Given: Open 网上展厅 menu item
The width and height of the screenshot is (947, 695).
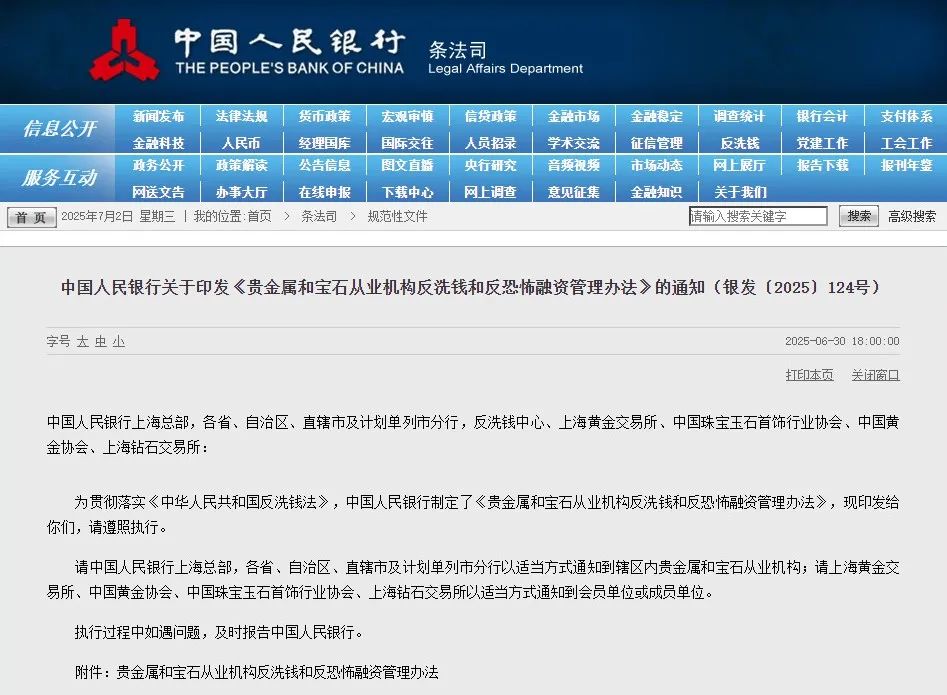Looking at the screenshot, I should pyautogui.click(x=739, y=165).
